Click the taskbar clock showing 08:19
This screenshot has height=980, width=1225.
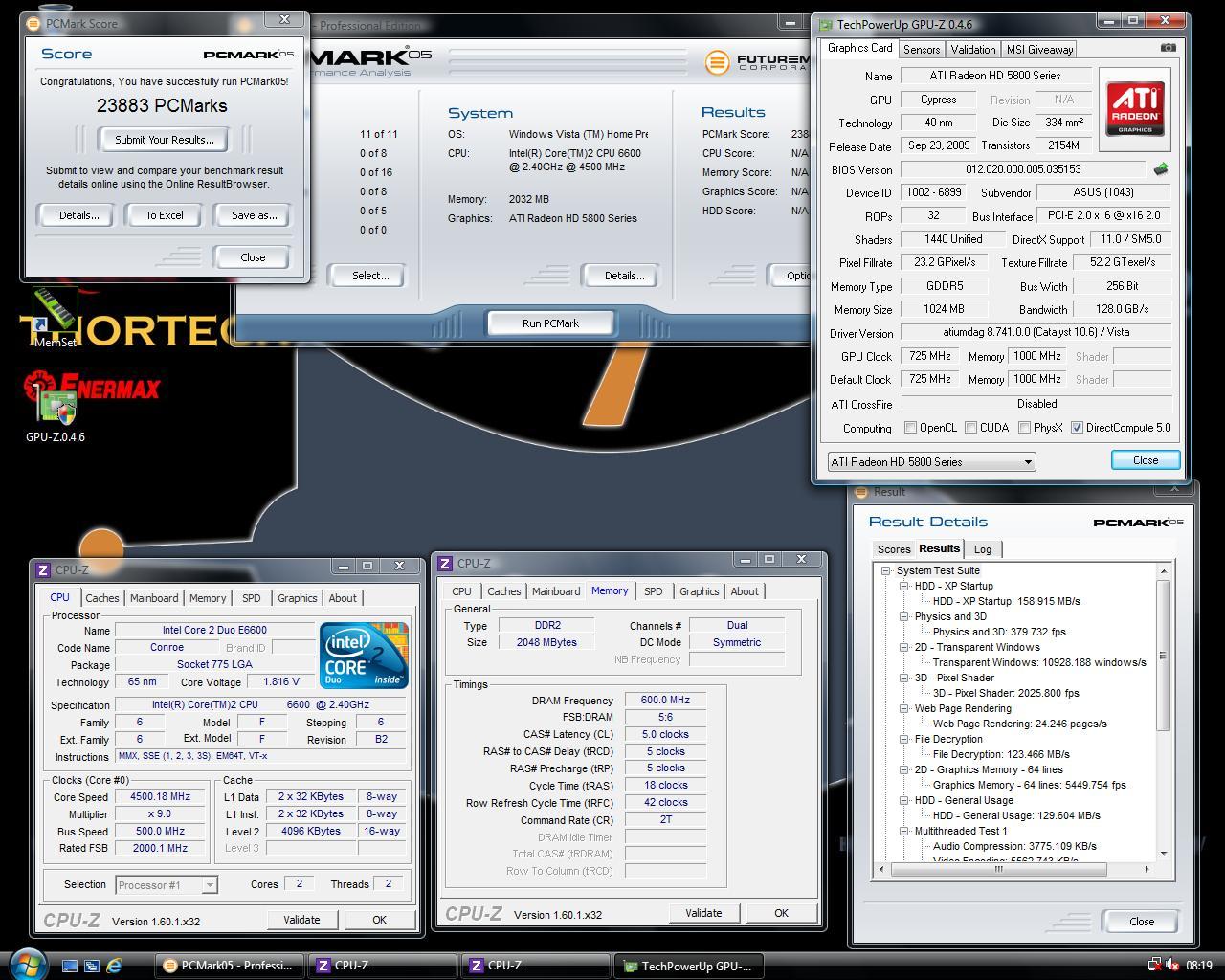[x=1198, y=966]
